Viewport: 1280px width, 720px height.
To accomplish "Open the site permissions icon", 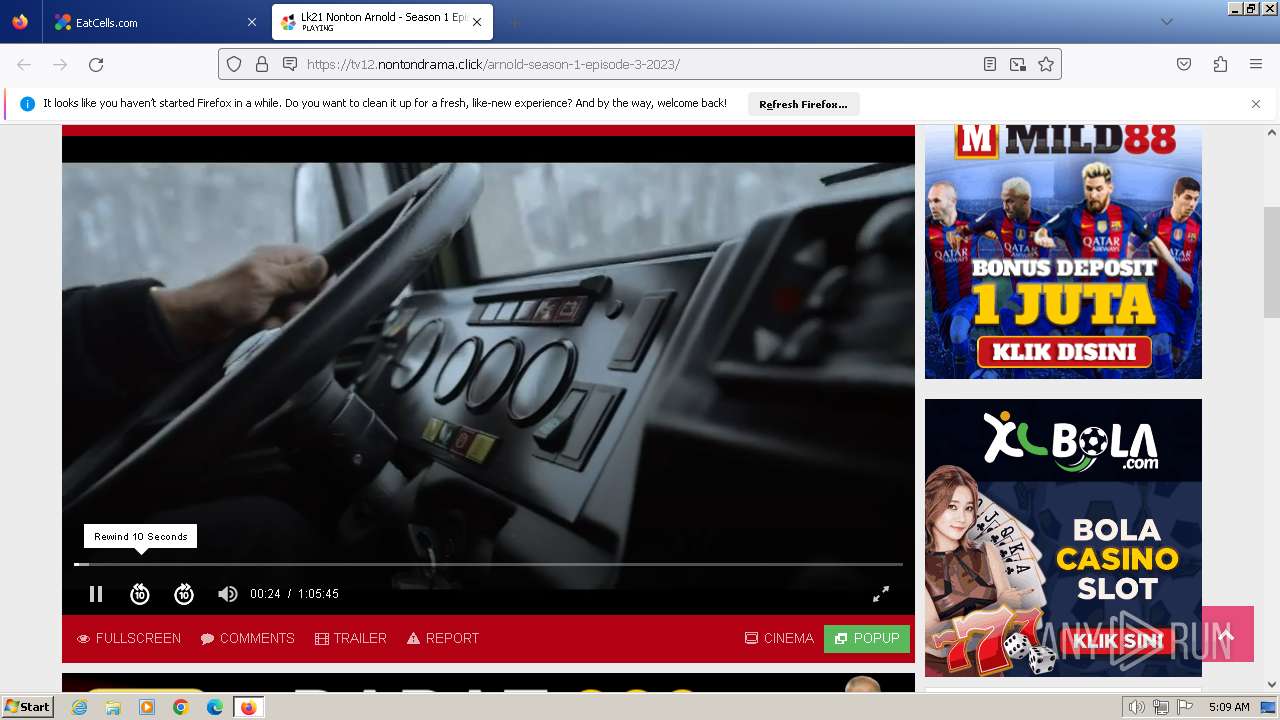I will 290,64.
